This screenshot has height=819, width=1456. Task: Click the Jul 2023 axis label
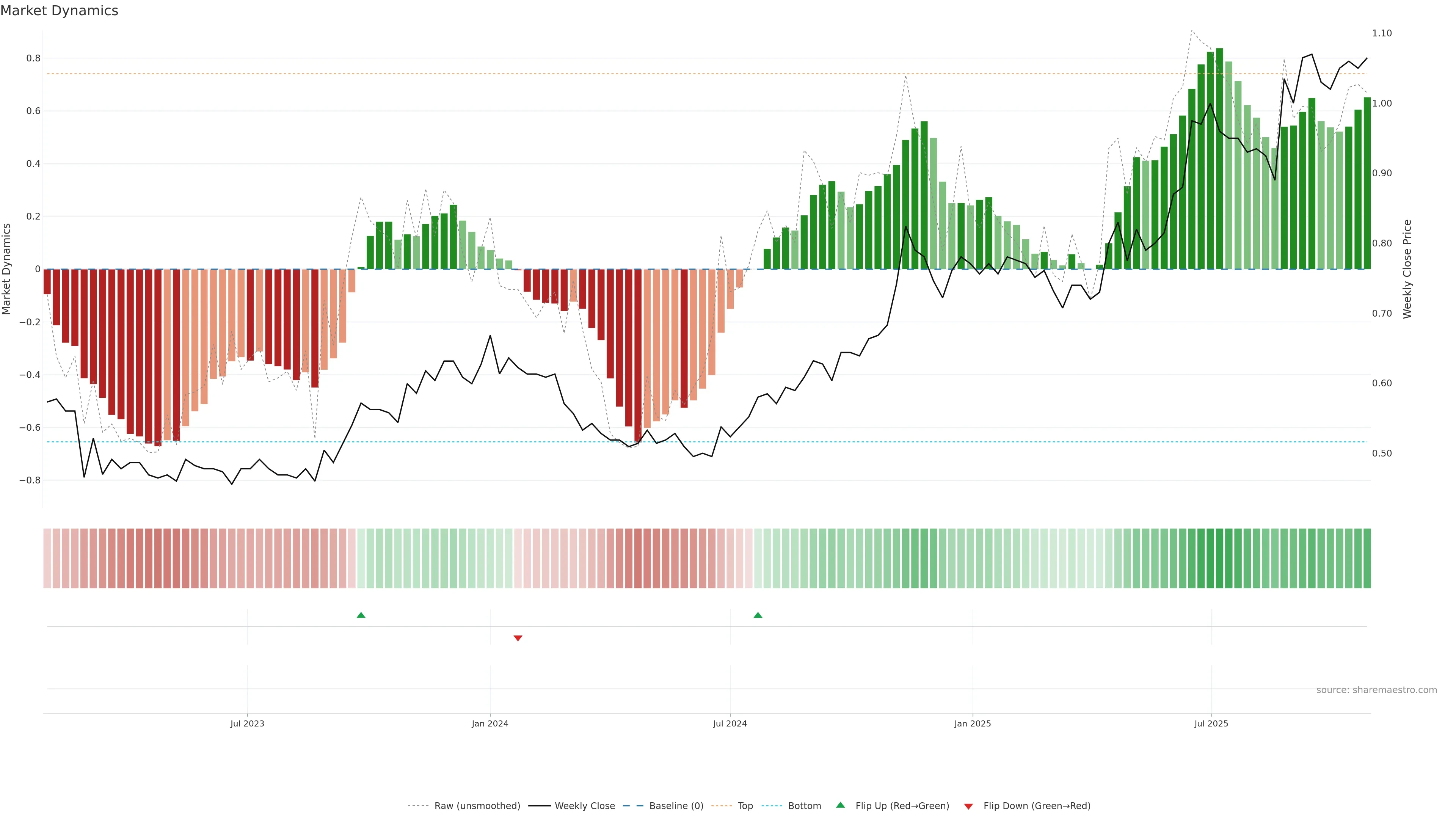pos(247,723)
